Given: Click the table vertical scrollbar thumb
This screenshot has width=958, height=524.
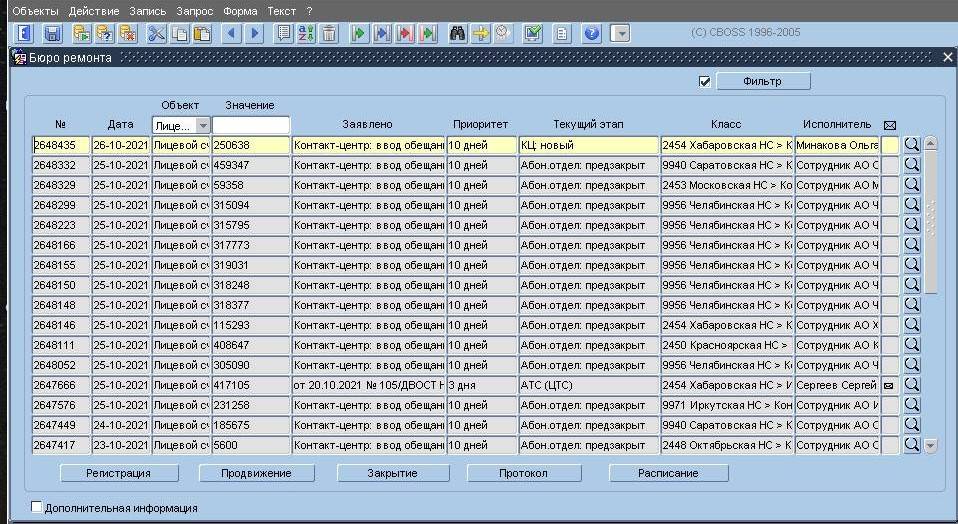Looking at the screenshot, I should pyautogui.click(x=931, y=221).
